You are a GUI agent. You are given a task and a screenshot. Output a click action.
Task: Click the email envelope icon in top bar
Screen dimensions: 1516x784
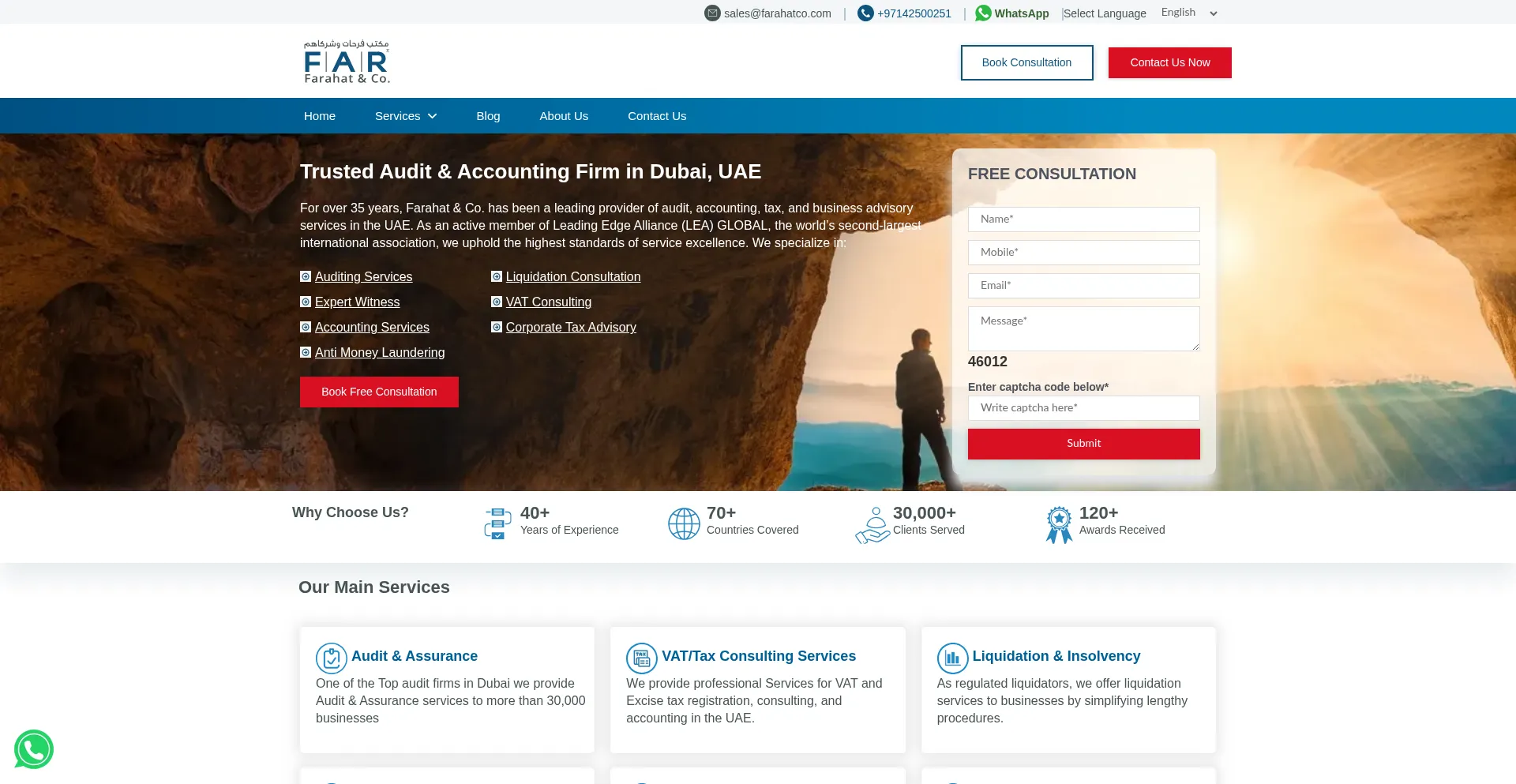click(x=712, y=13)
